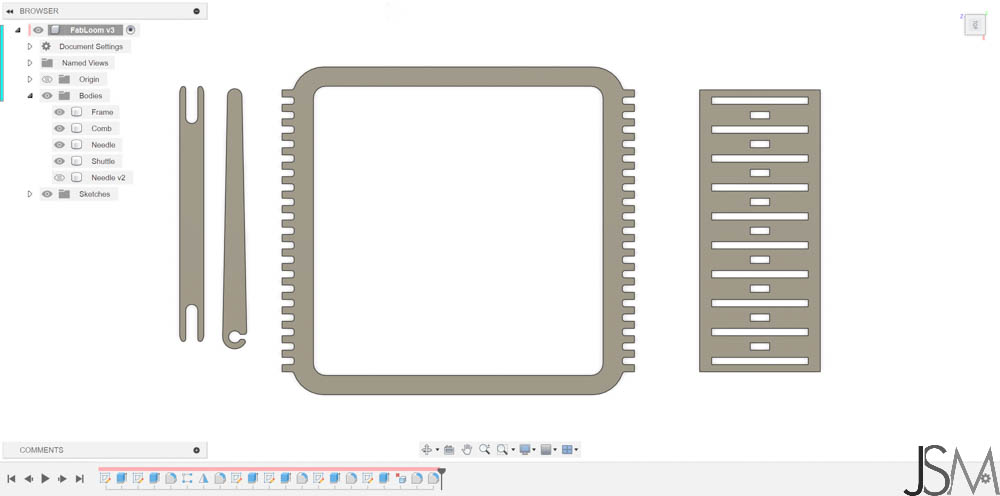Hide the Frame body
Image resolution: width=1000 pixels, height=496 pixels.
[59, 112]
